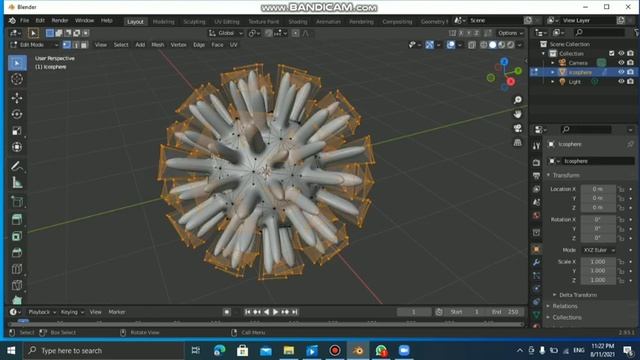Enable solid viewport shading
Image resolution: width=640 pixels, height=360 pixels.
493,45
